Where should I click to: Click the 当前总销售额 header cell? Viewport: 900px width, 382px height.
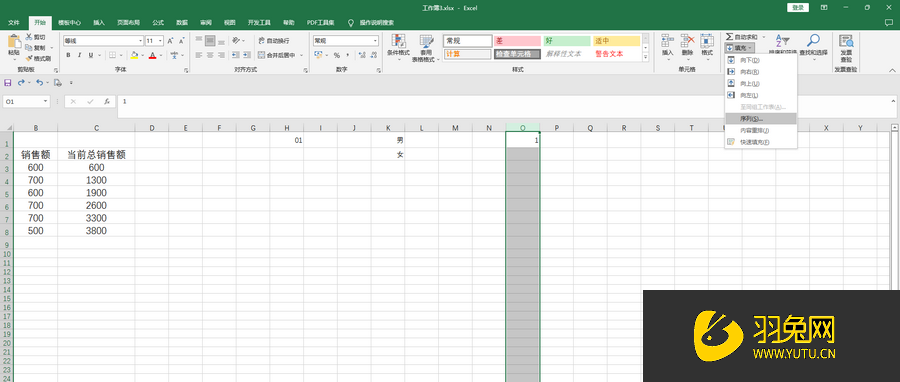pyautogui.click(x=96, y=154)
